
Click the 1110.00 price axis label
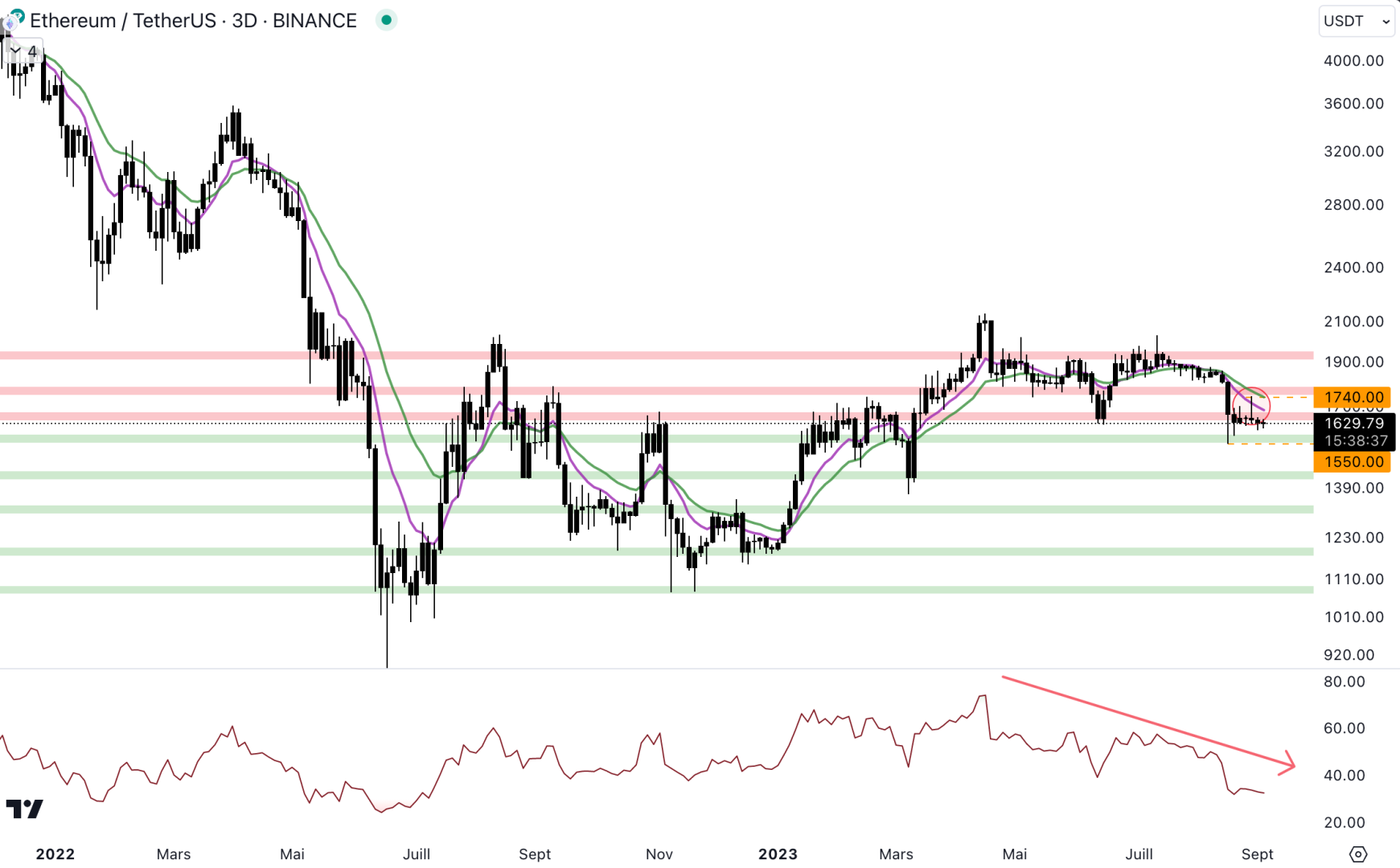click(x=1354, y=579)
